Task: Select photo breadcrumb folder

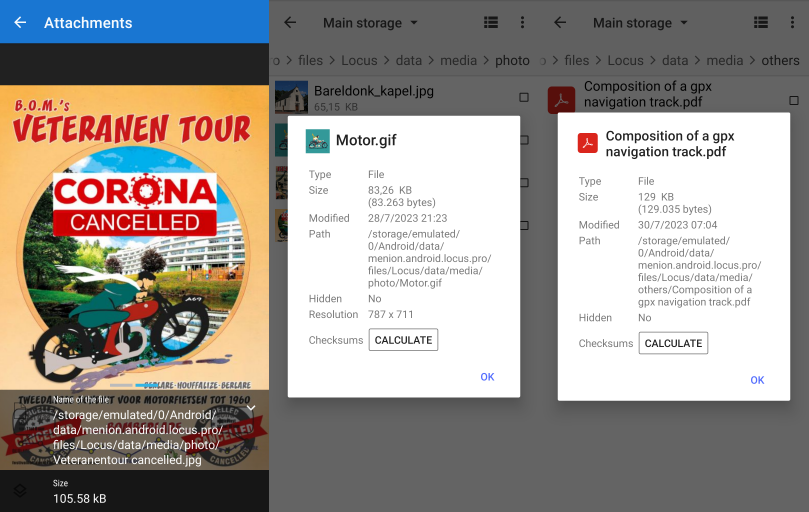Action: pyautogui.click(x=512, y=60)
